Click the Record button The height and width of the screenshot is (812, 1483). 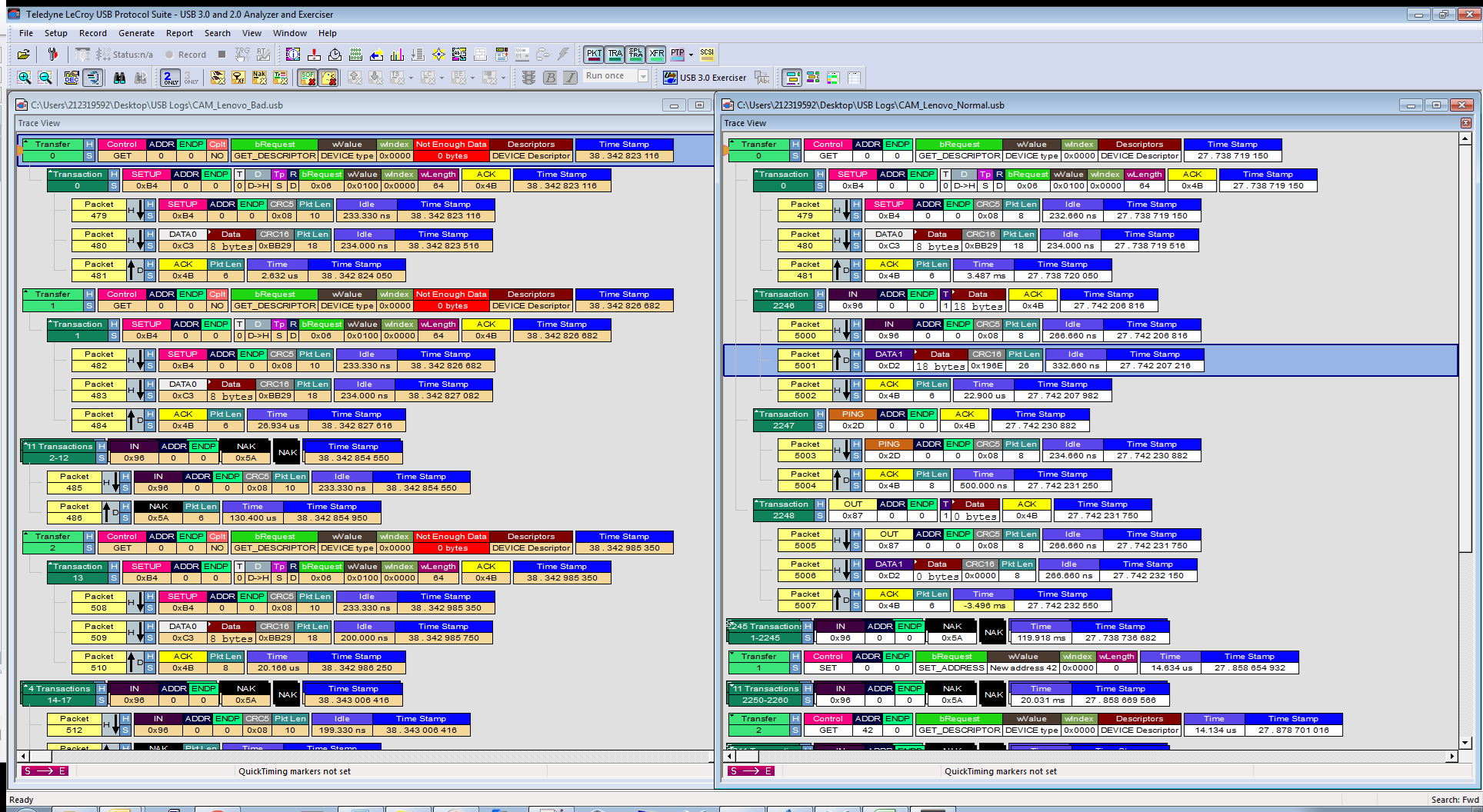[186, 55]
